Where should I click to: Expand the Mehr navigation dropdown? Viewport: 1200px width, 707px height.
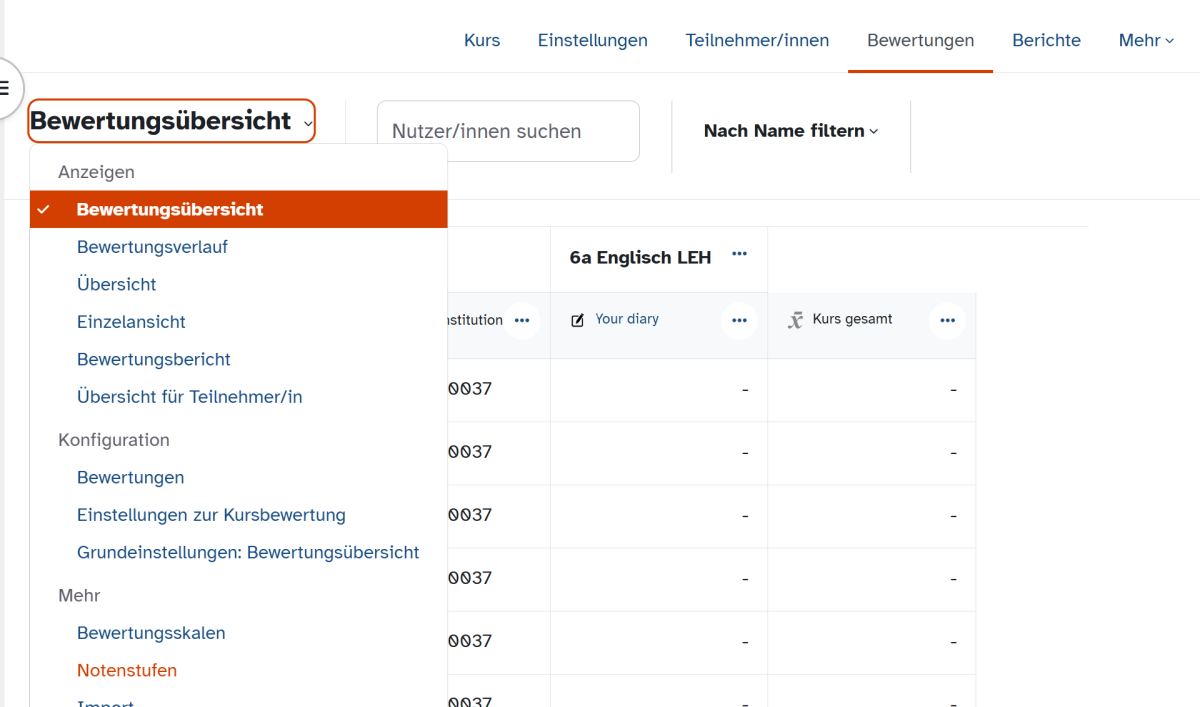point(1146,41)
